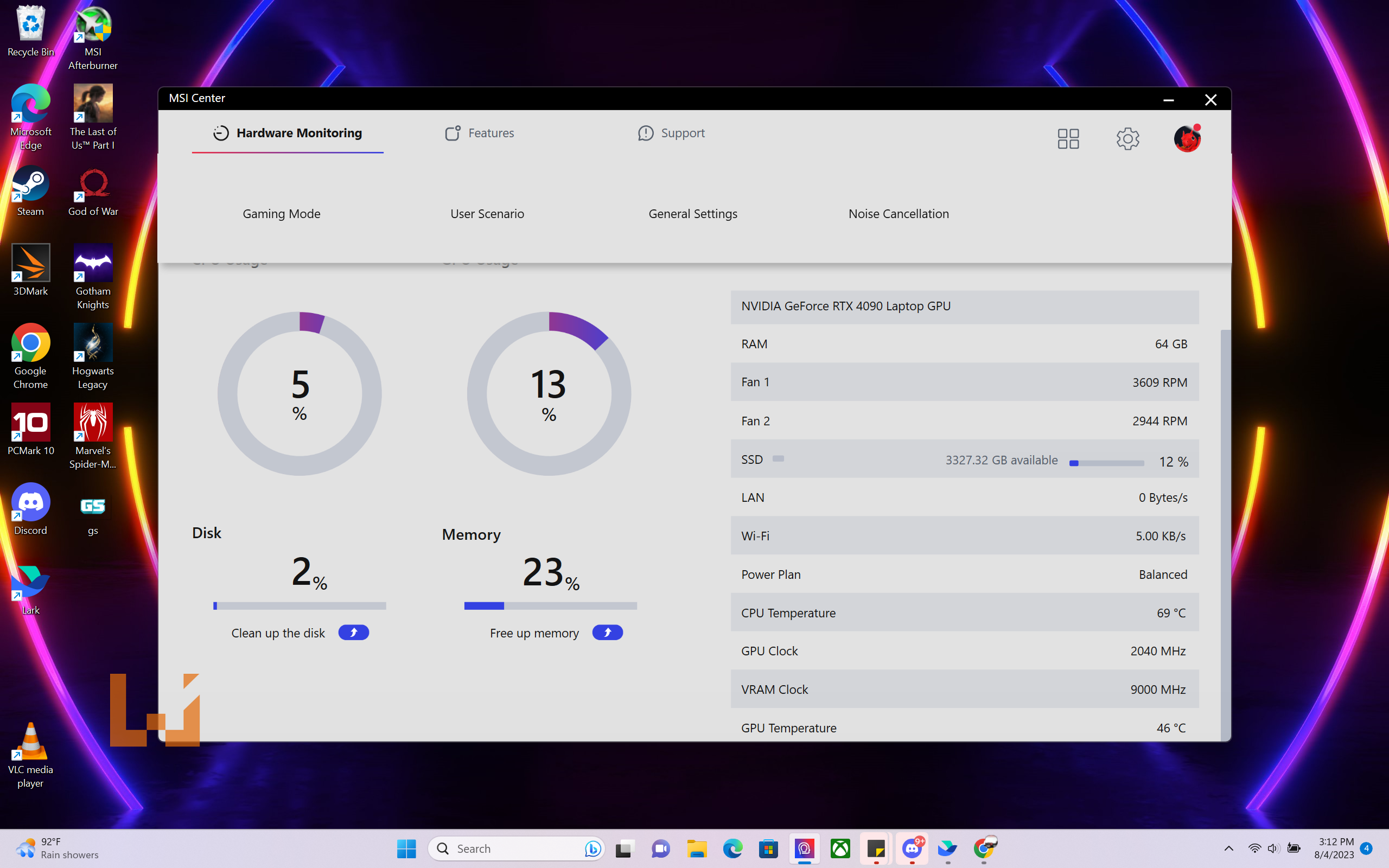1389x868 pixels.
Task: Open the MSI Center apps grid icon
Action: (x=1068, y=138)
